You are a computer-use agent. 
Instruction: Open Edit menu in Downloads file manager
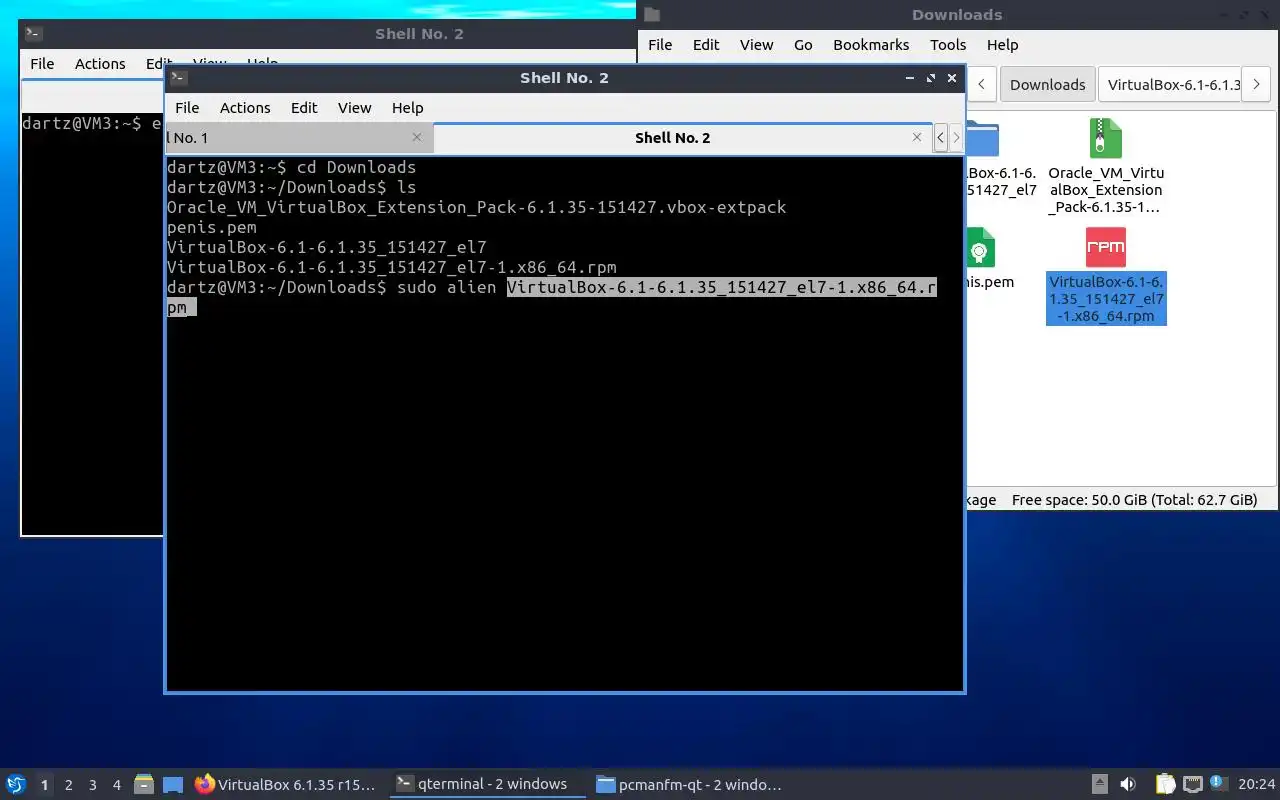[x=706, y=44]
